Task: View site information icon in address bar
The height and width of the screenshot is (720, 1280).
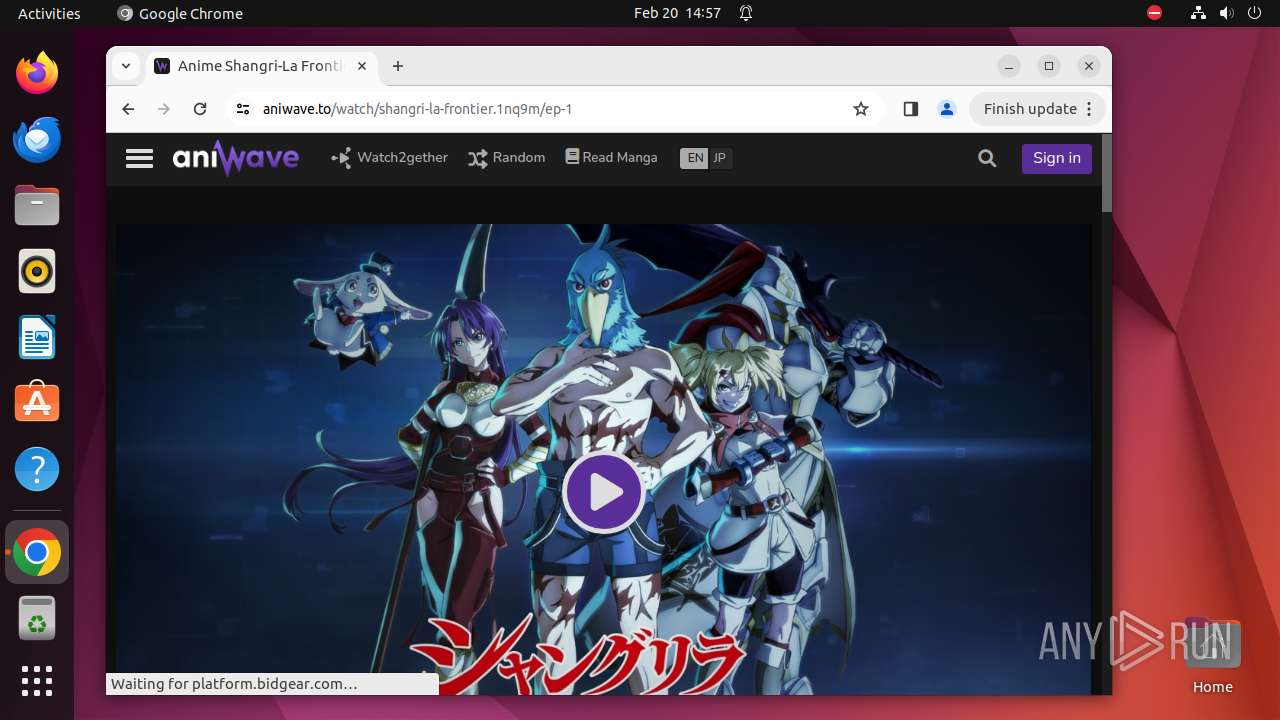Action: (x=242, y=109)
